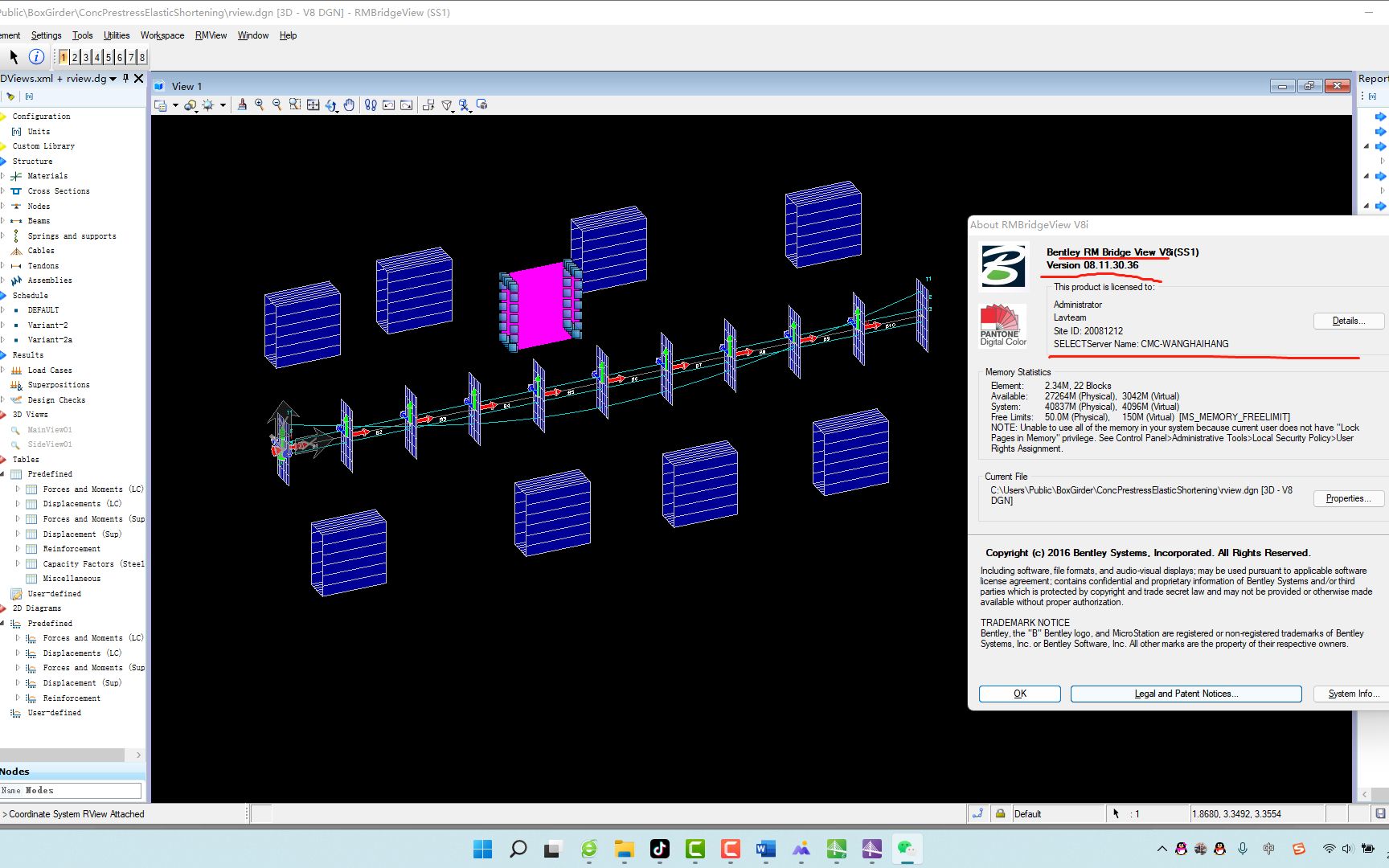The width and height of the screenshot is (1389, 868).
Task: Click the Fit View icon
Action: (313, 104)
